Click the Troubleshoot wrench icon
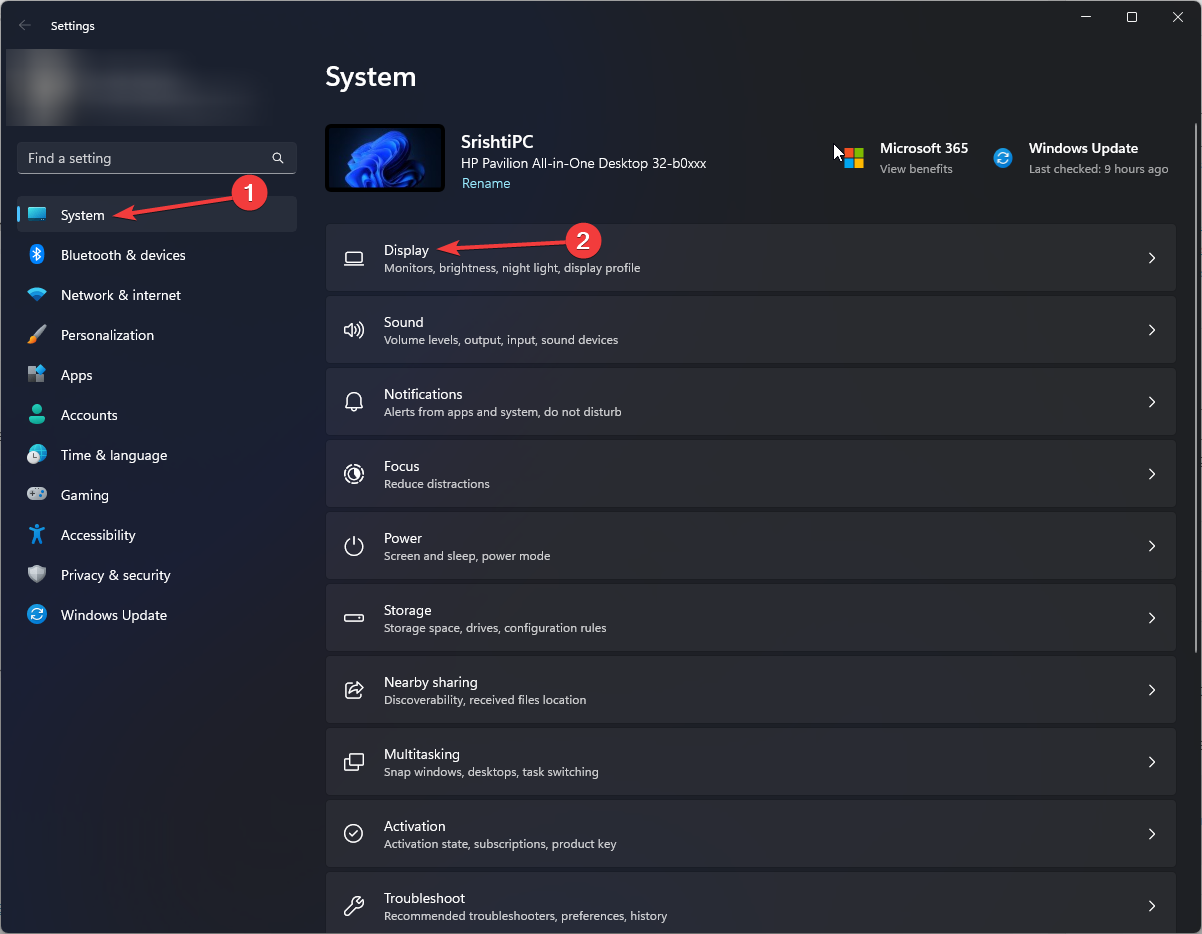Viewport: 1202px width, 934px height. coord(354,906)
